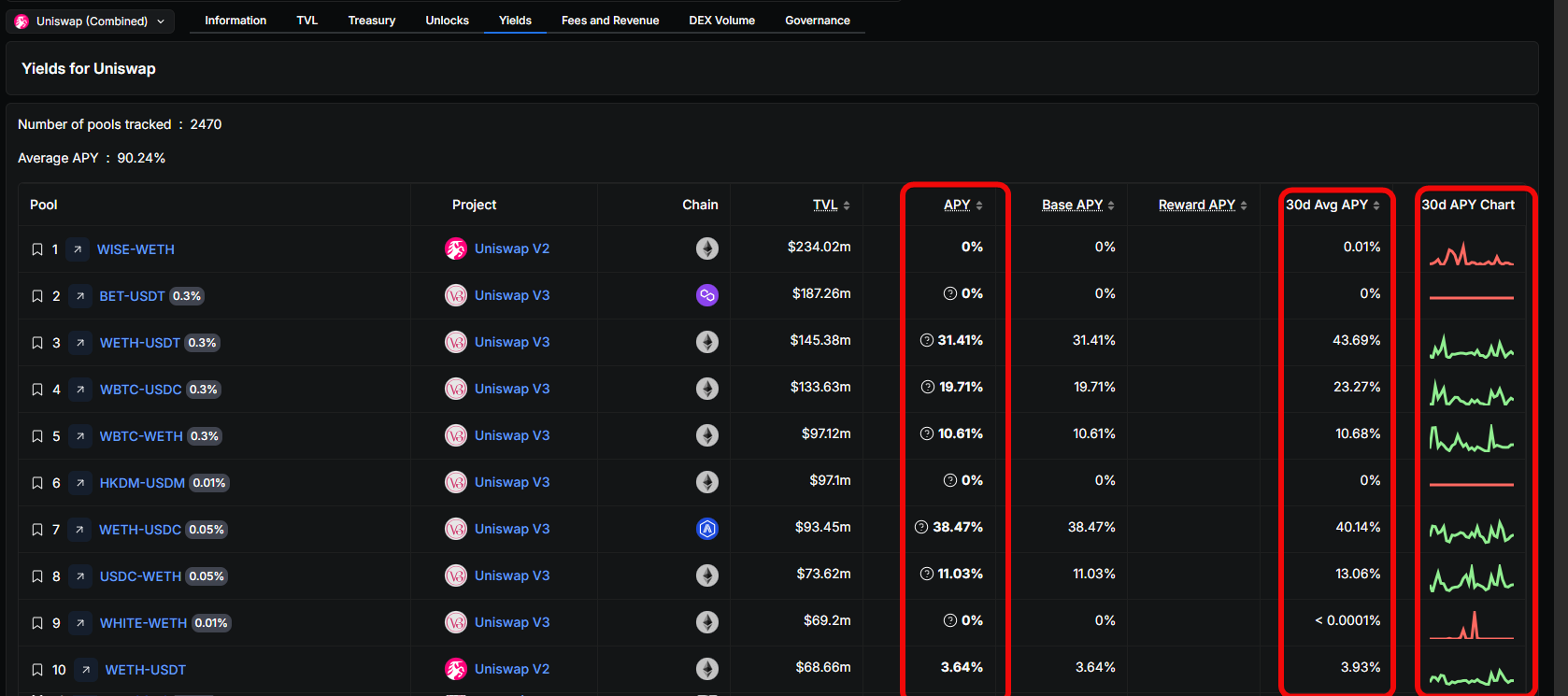This screenshot has width=1568, height=696.
Task: Click Ethereum chain icon for WETH-USDT 0.3% pool
Action: pyautogui.click(x=706, y=342)
